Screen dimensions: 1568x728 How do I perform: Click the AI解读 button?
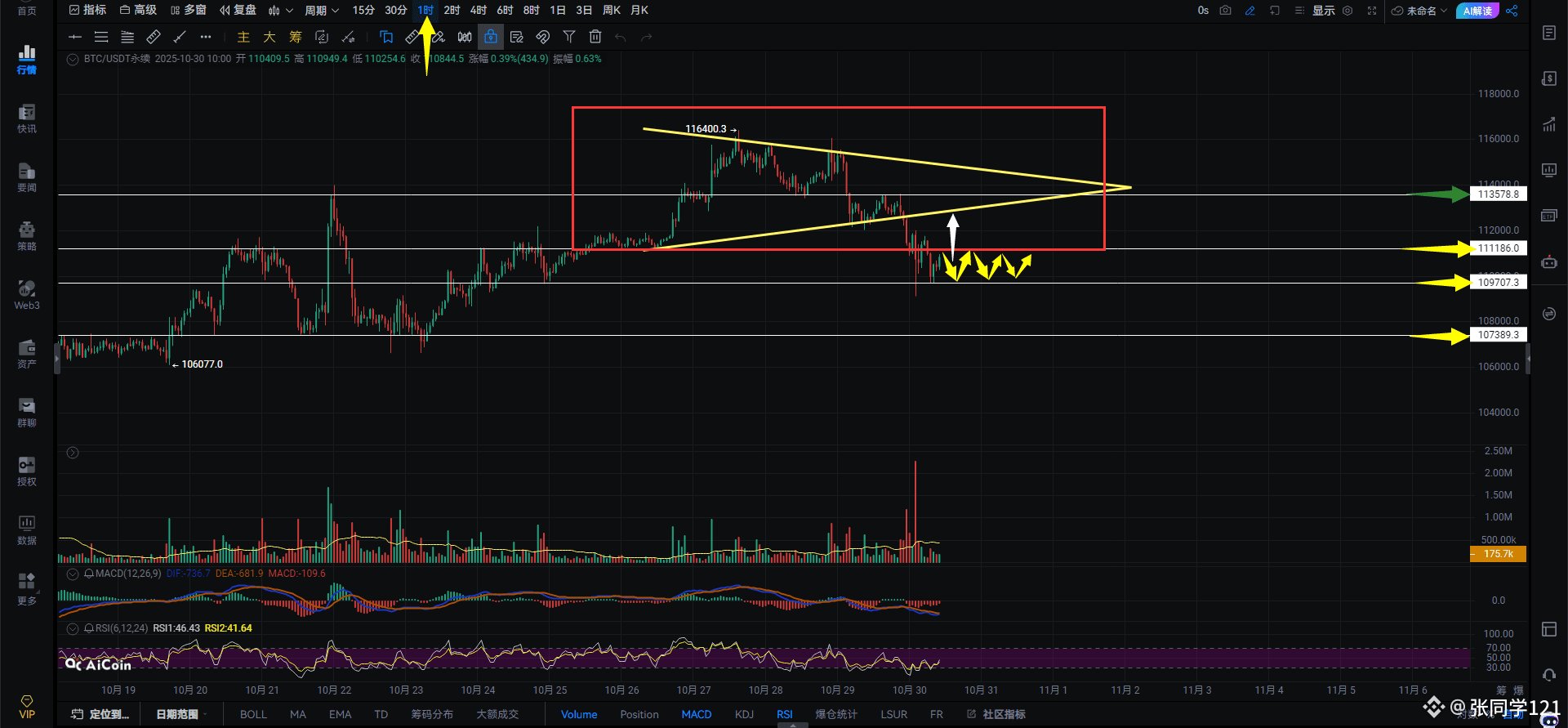1477,11
